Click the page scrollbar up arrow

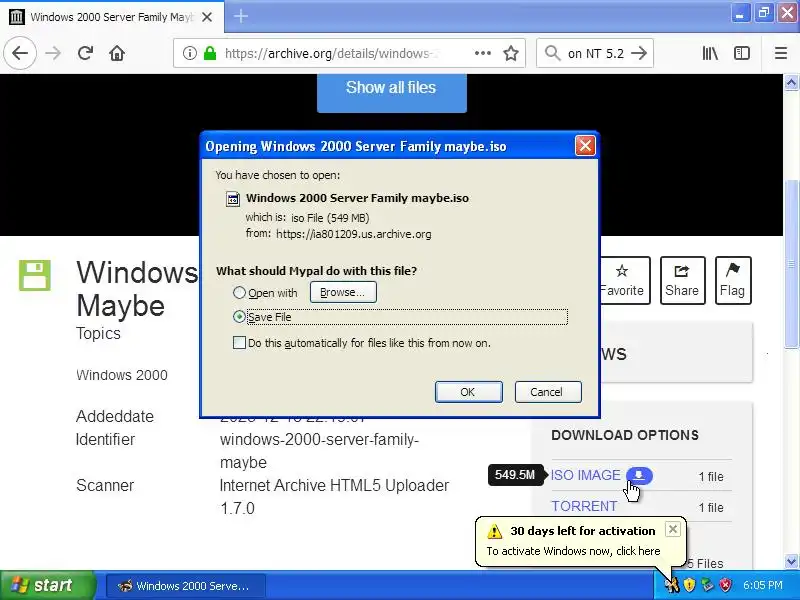[x=791, y=83]
